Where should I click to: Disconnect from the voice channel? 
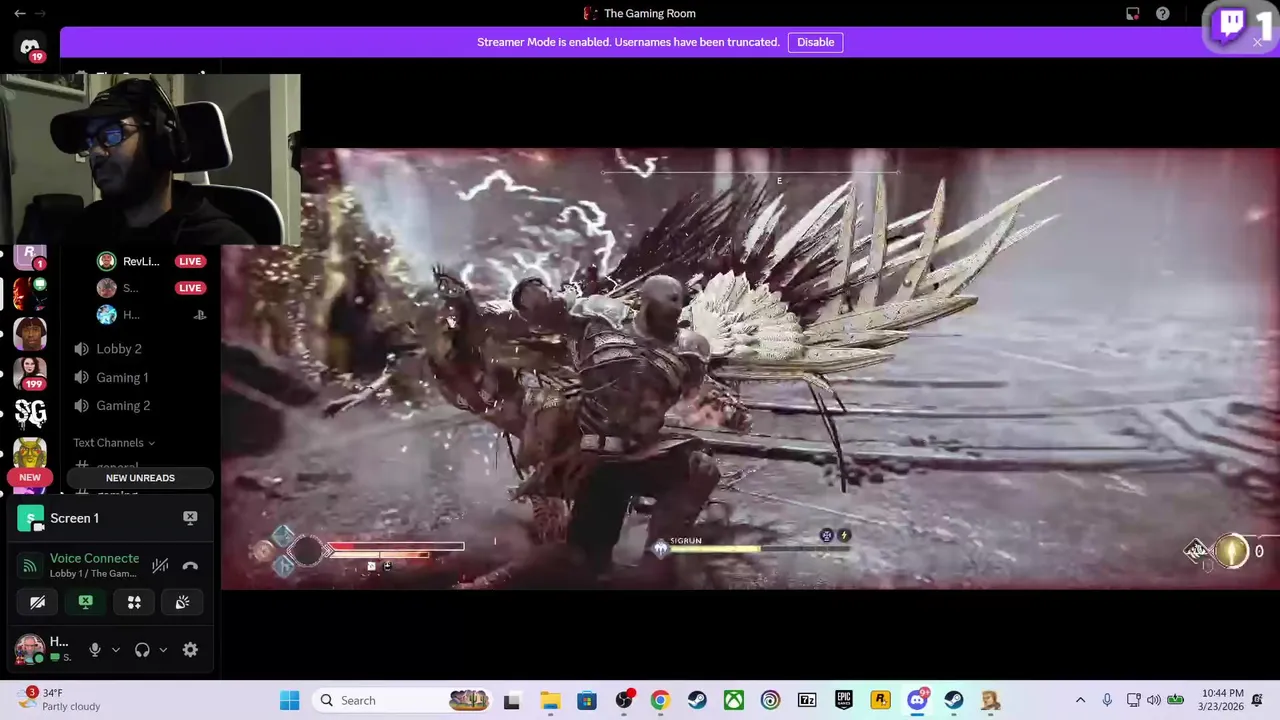190,566
